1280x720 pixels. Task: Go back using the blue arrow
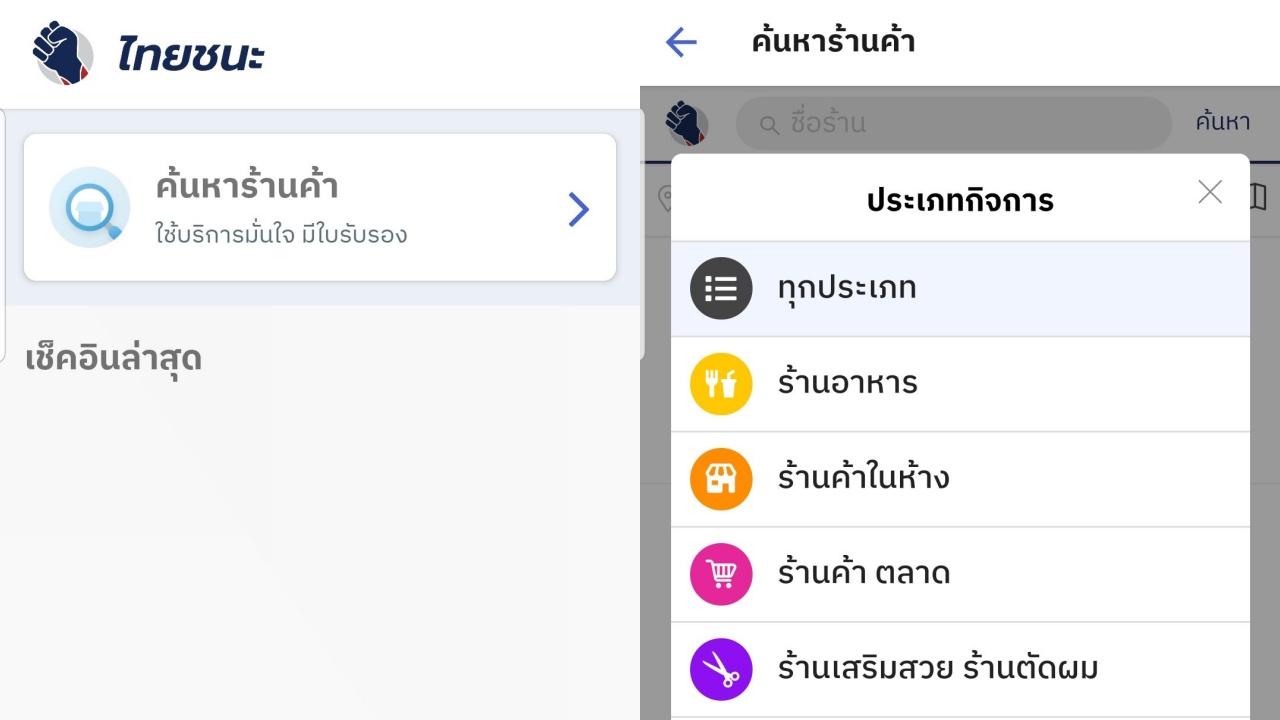[x=681, y=42]
